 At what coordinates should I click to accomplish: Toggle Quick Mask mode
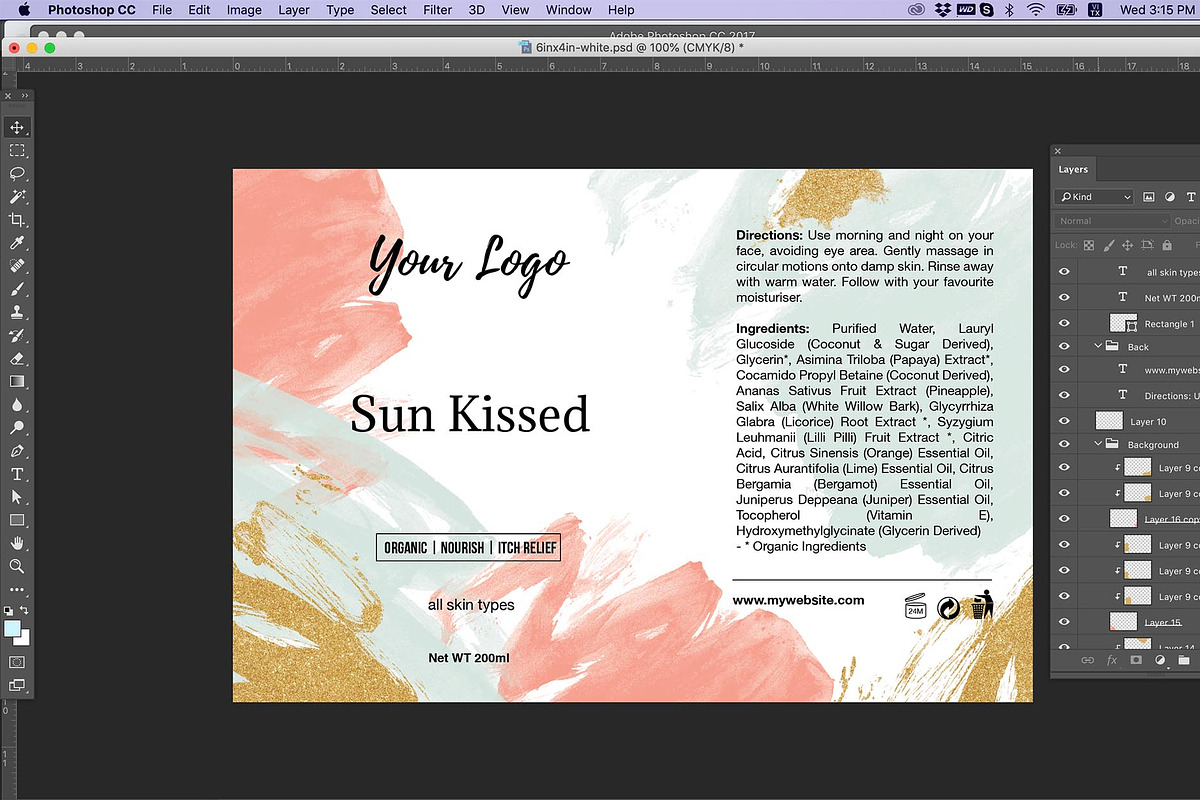click(17, 662)
